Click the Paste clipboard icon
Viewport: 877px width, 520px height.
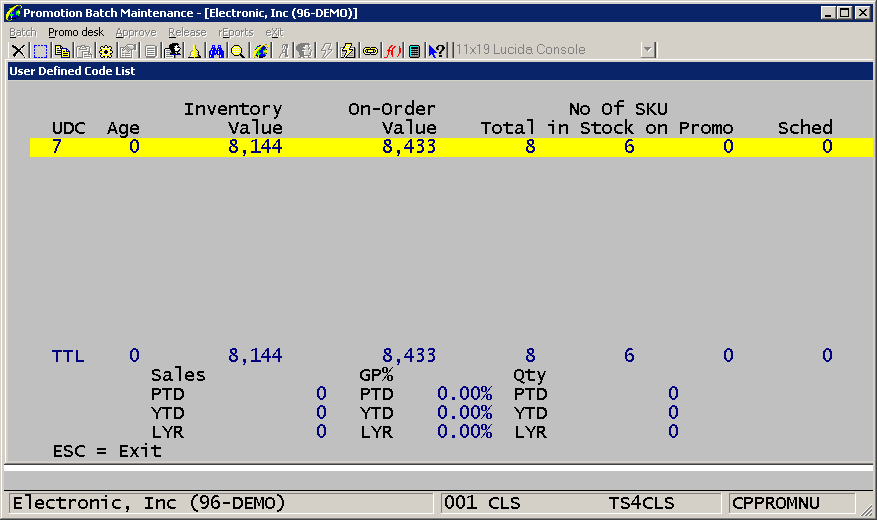click(x=84, y=51)
